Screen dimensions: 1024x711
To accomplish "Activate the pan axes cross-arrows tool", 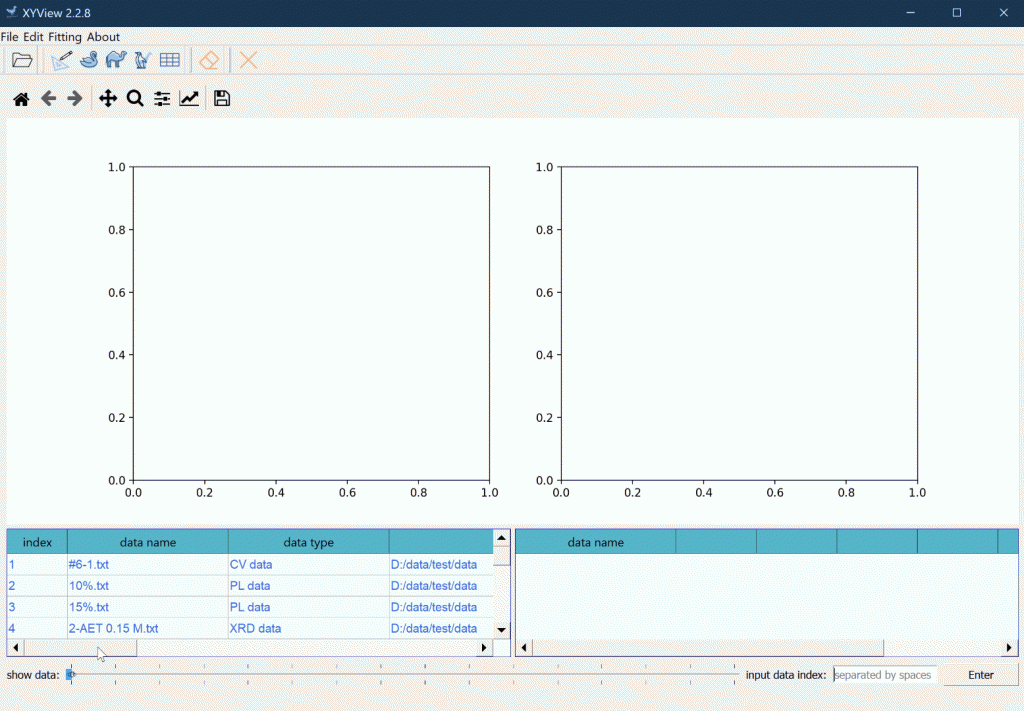I will coord(108,99).
